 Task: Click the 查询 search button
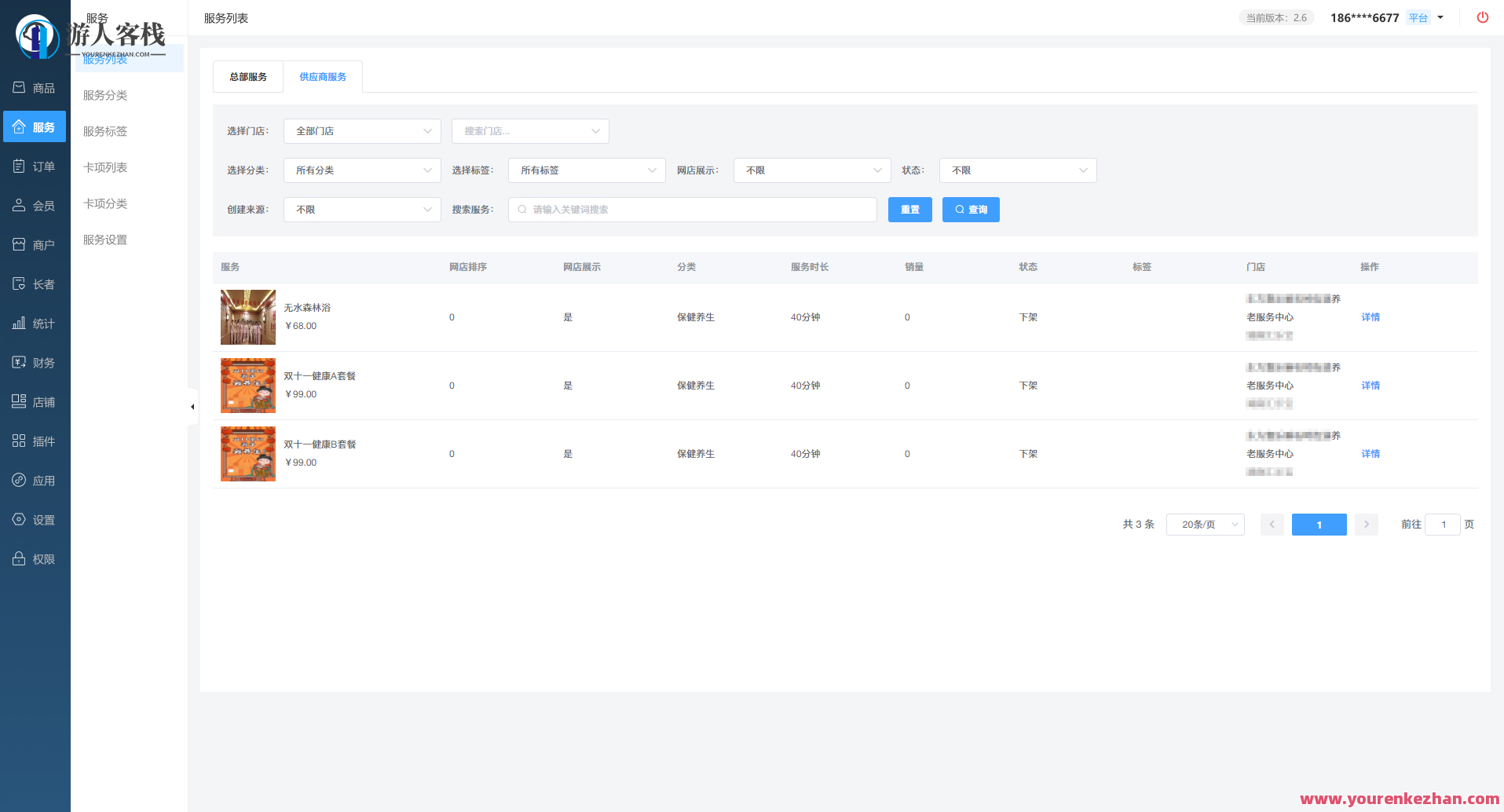tap(971, 210)
